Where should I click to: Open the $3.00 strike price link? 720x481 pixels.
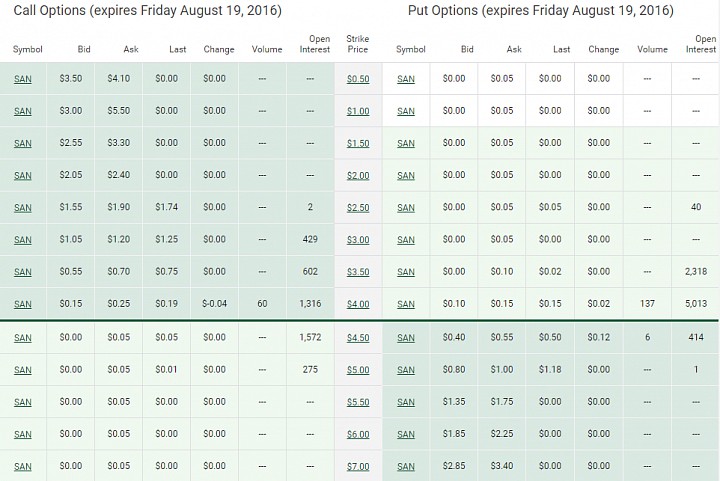[358, 240]
